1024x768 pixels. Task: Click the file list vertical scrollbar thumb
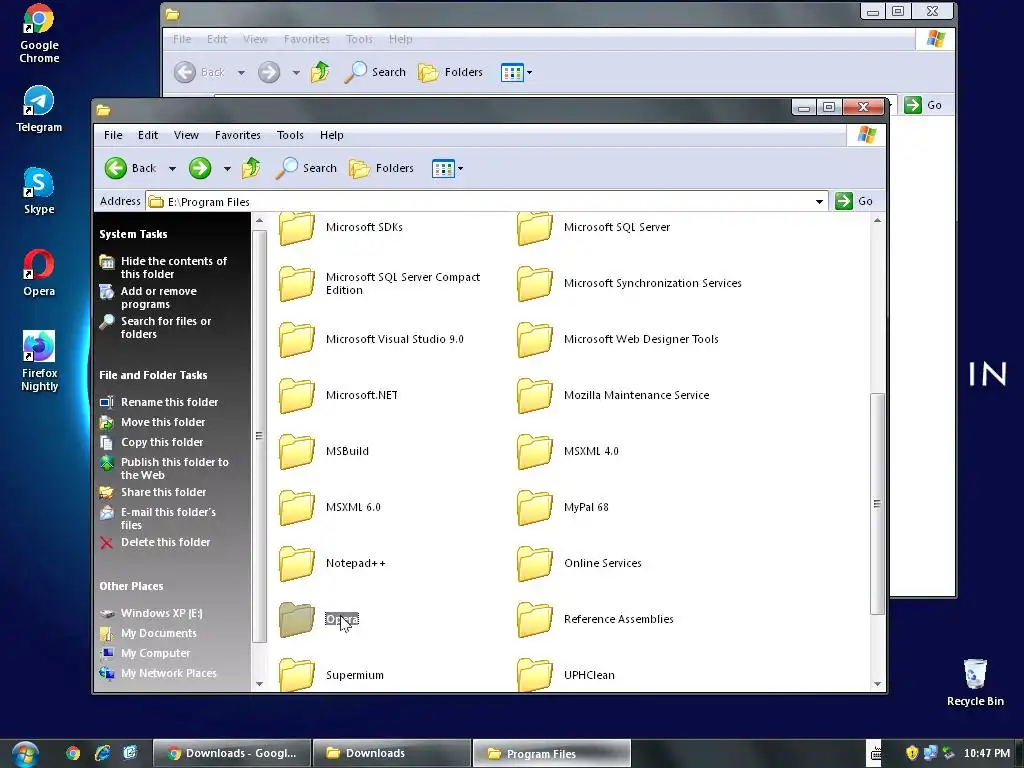(877, 504)
